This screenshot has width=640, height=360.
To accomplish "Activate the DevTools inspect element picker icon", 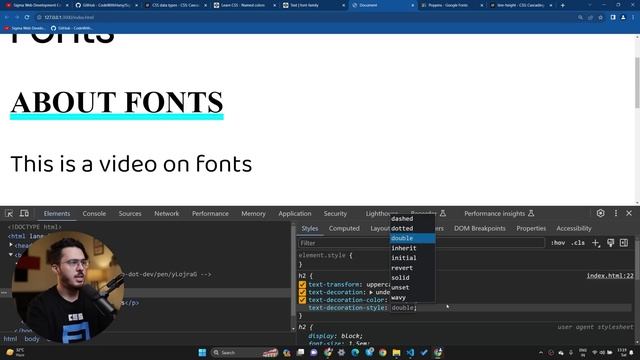I will tap(9, 213).
